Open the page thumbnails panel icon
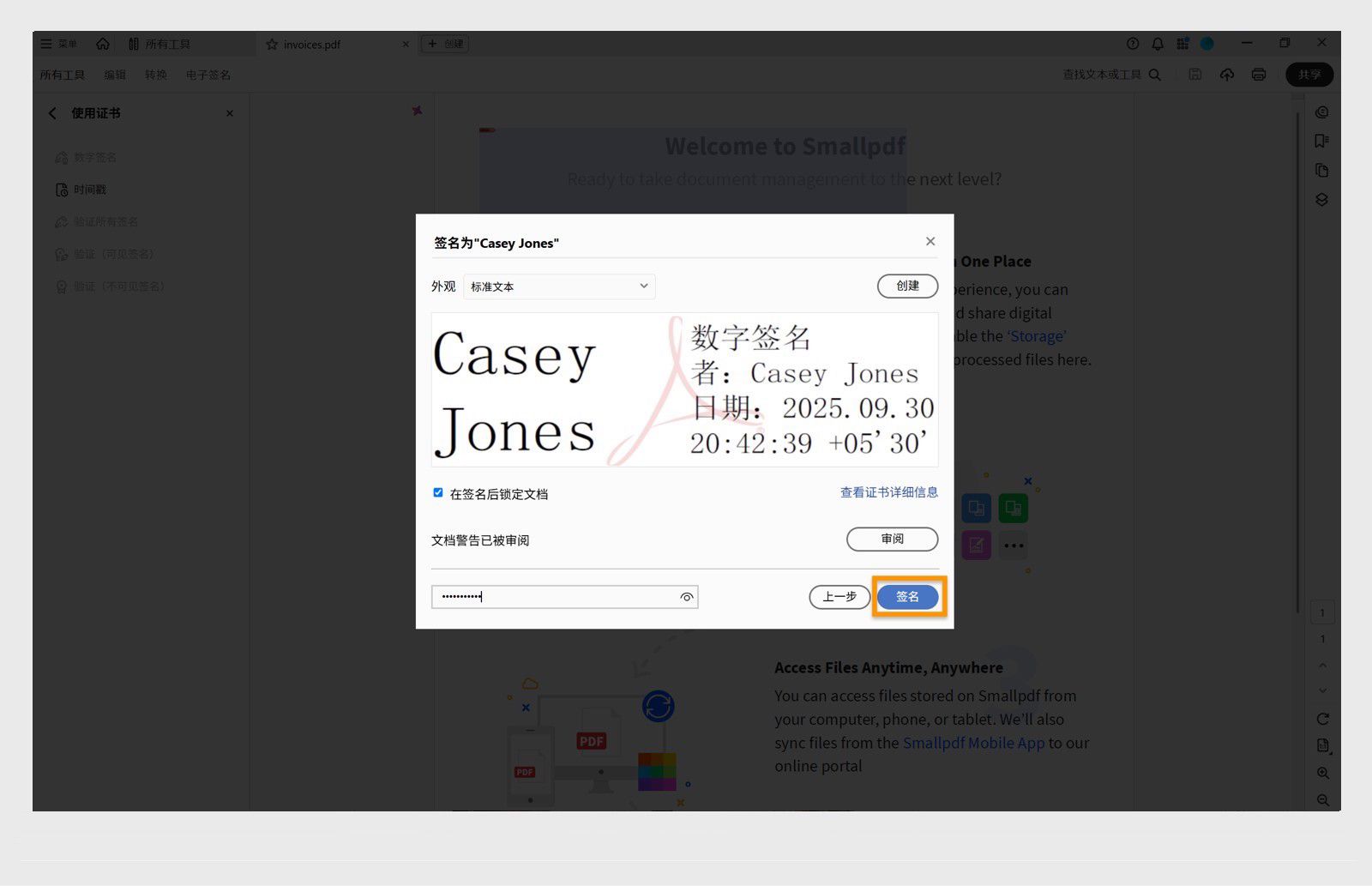This screenshot has width=1372, height=886. click(x=1322, y=170)
